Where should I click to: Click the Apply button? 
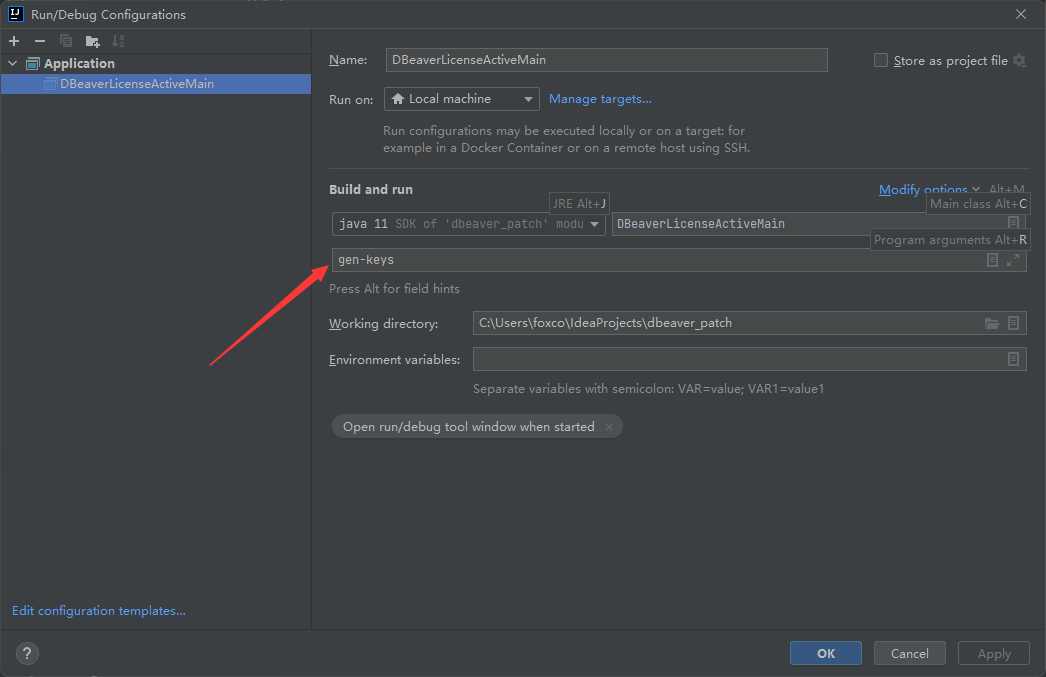994,653
